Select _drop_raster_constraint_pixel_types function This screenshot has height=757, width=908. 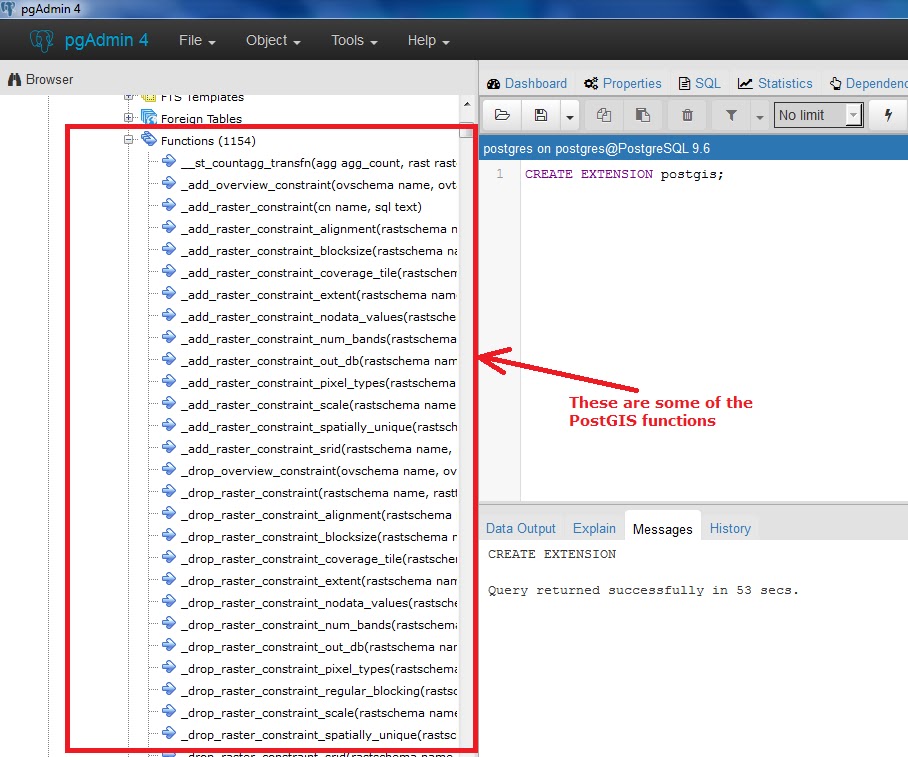318,669
